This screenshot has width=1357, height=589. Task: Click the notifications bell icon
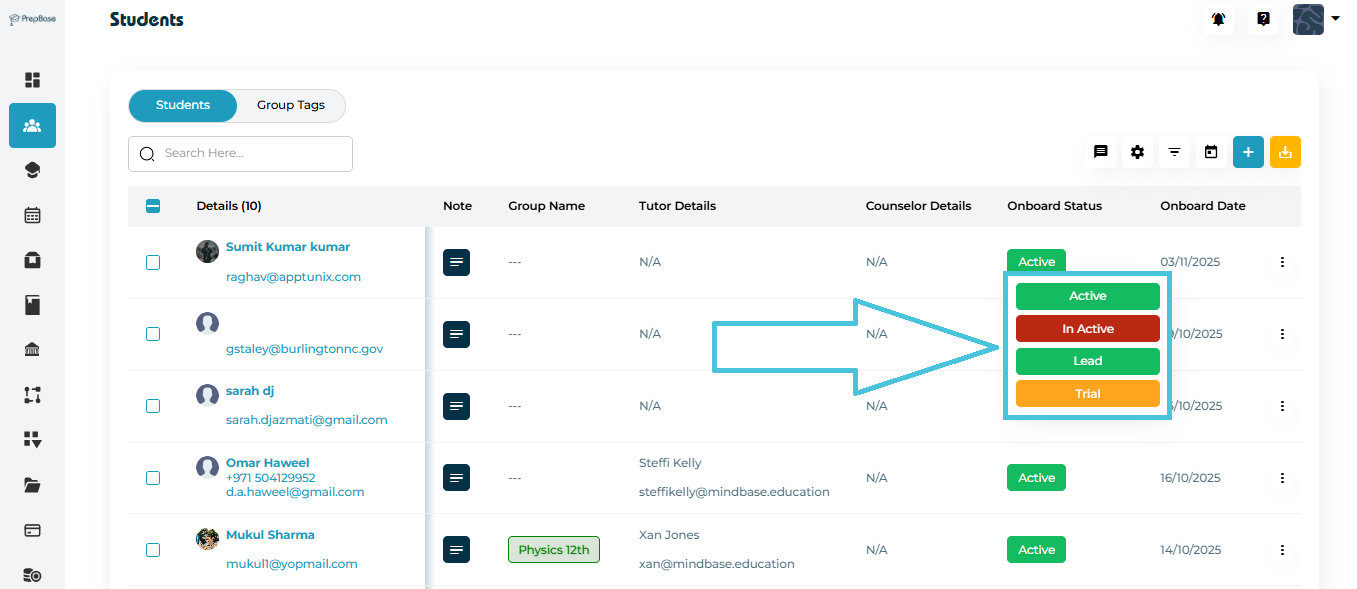pyautogui.click(x=1217, y=19)
